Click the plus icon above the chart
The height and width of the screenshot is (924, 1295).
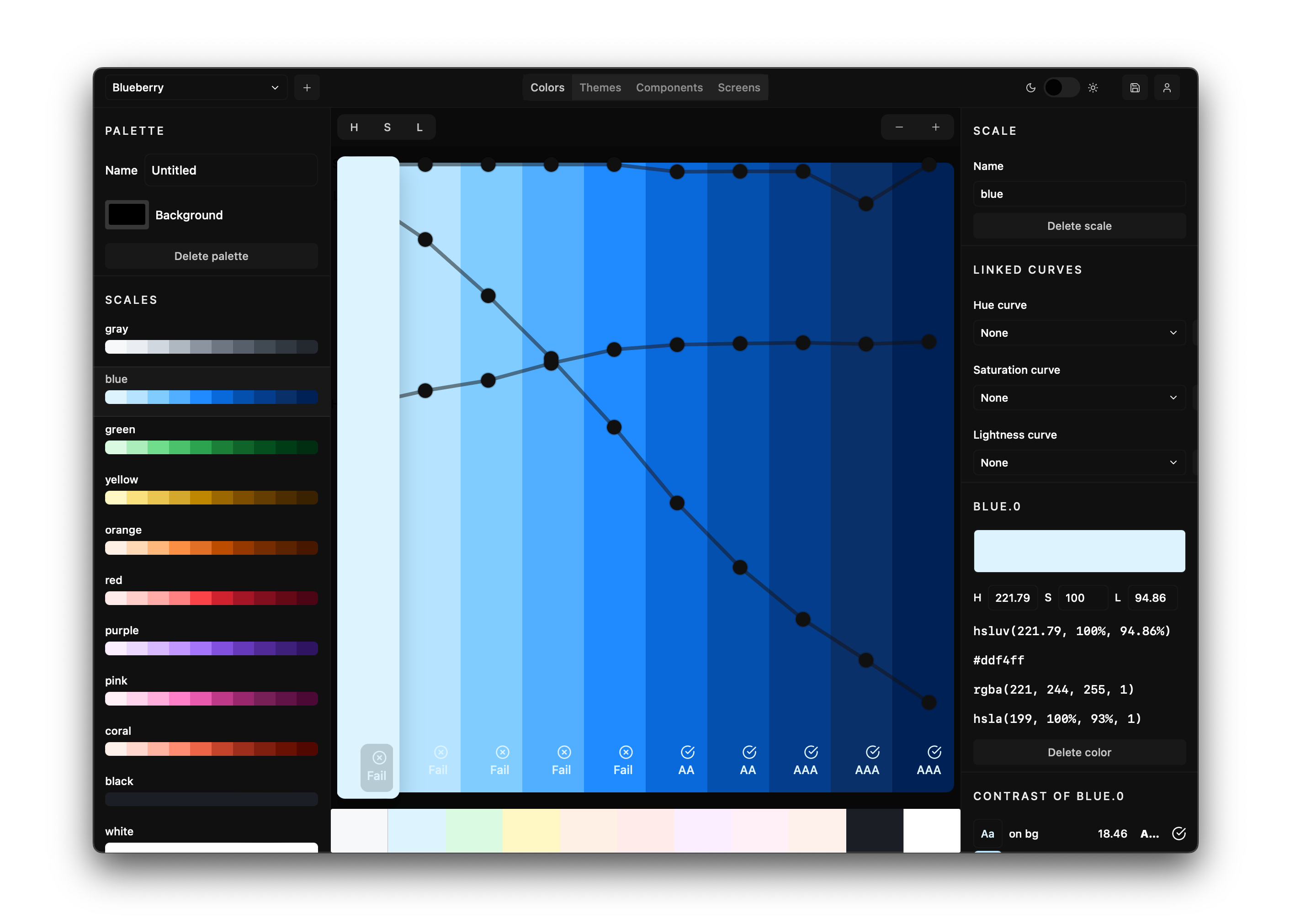tap(935, 127)
